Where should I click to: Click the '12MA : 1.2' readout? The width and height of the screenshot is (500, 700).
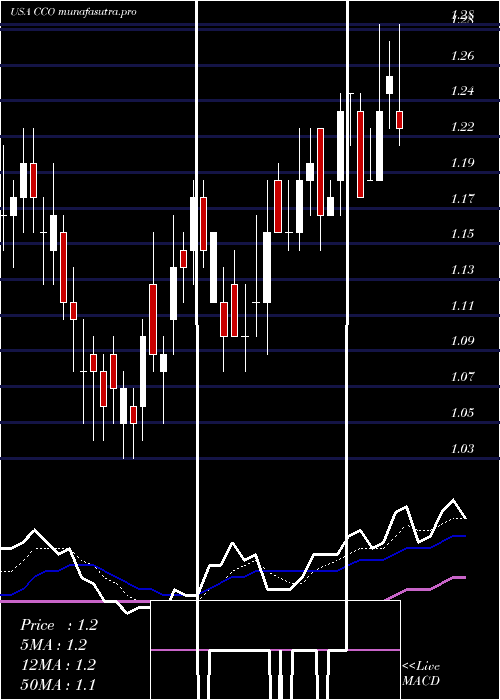point(58,665)
